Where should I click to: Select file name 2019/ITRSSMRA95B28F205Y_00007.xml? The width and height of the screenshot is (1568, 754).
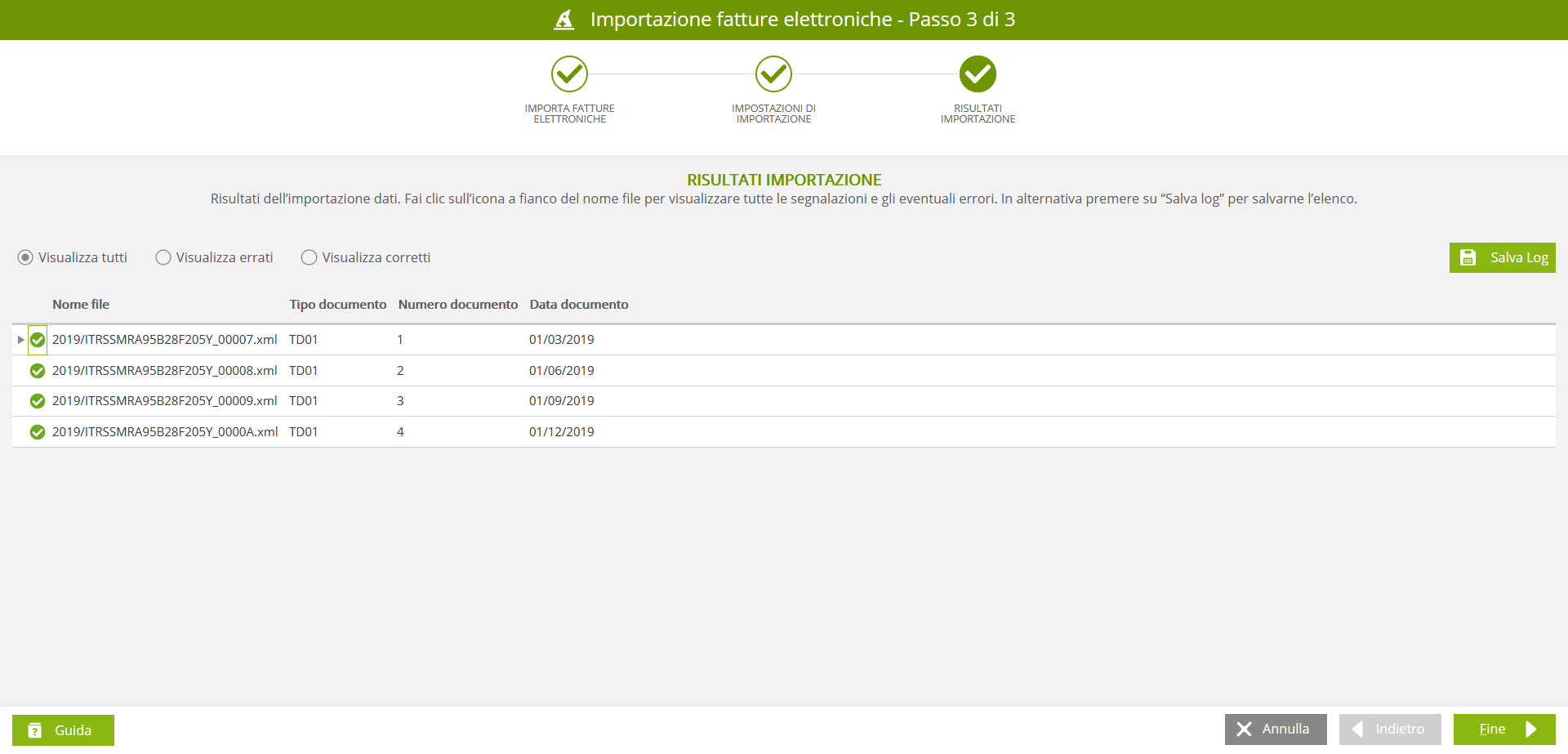pos(165,340)
